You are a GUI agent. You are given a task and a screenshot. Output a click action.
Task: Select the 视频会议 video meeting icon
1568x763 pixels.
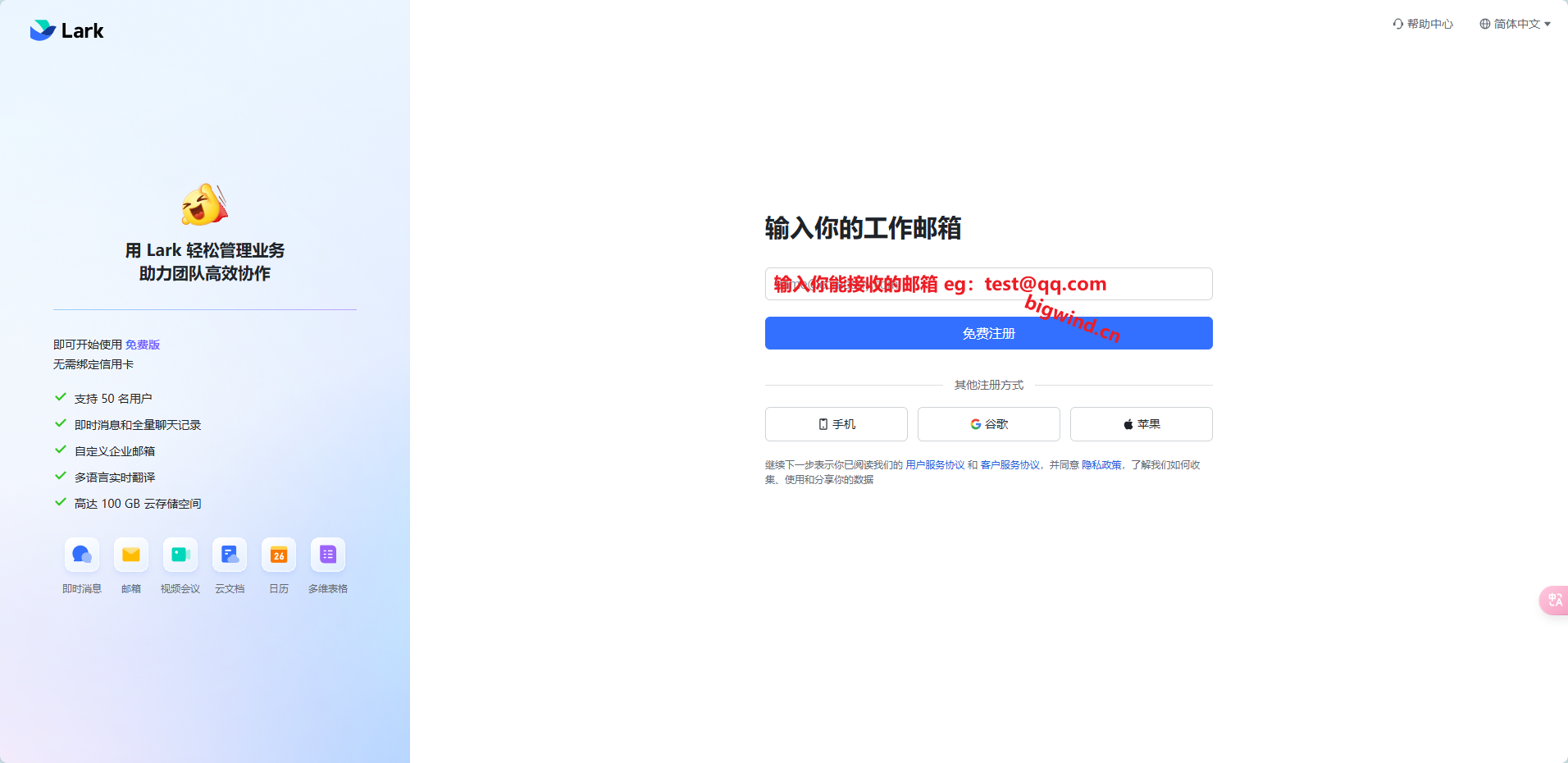click(180, 555)
